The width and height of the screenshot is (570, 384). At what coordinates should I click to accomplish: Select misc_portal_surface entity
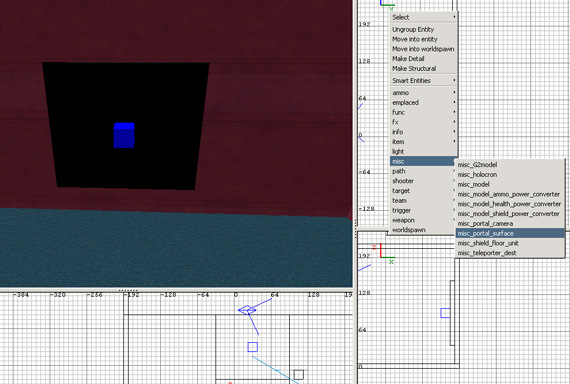click(510, 233)
